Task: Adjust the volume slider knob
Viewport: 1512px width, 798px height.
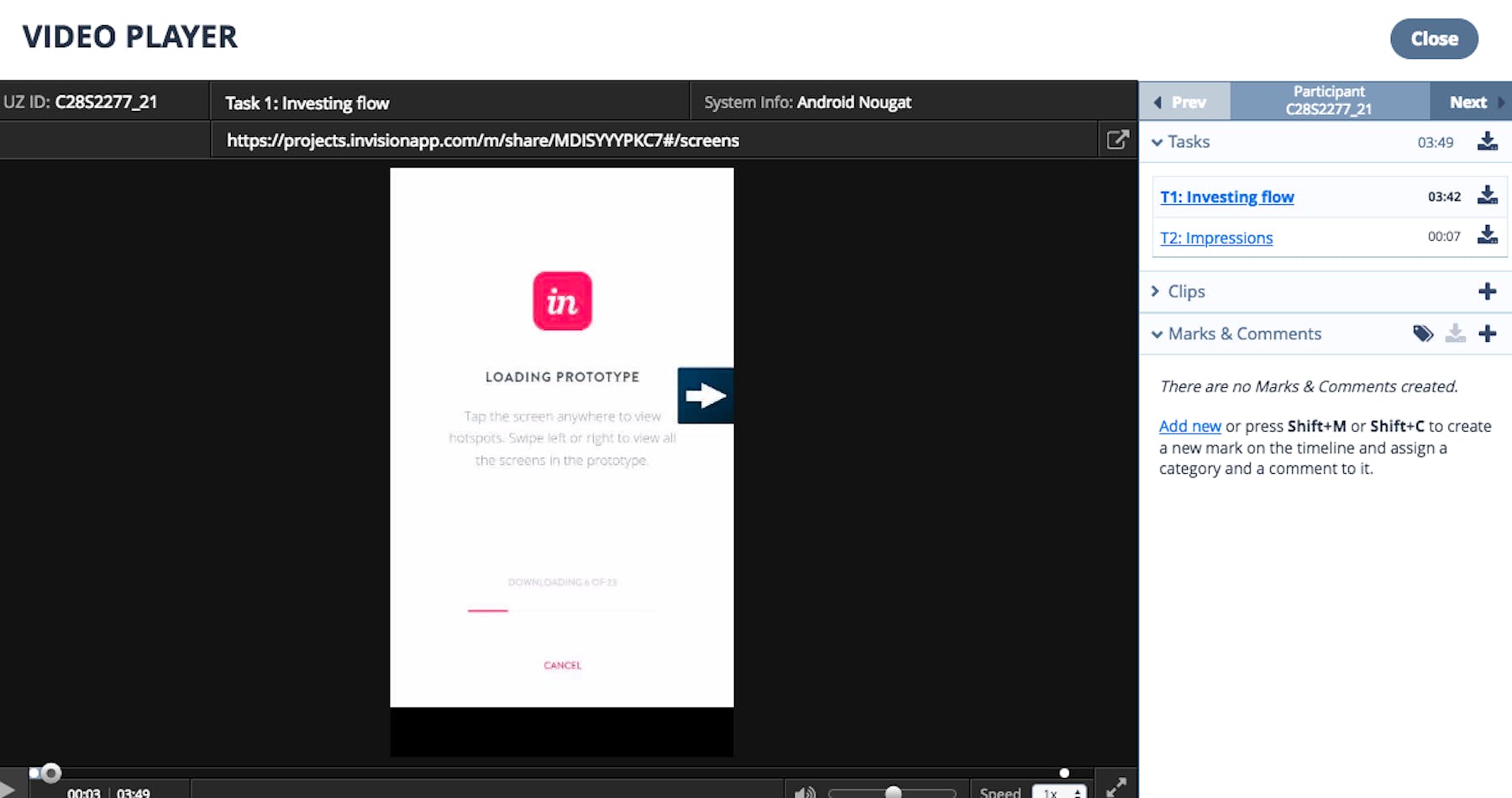Action: point(893,792)
